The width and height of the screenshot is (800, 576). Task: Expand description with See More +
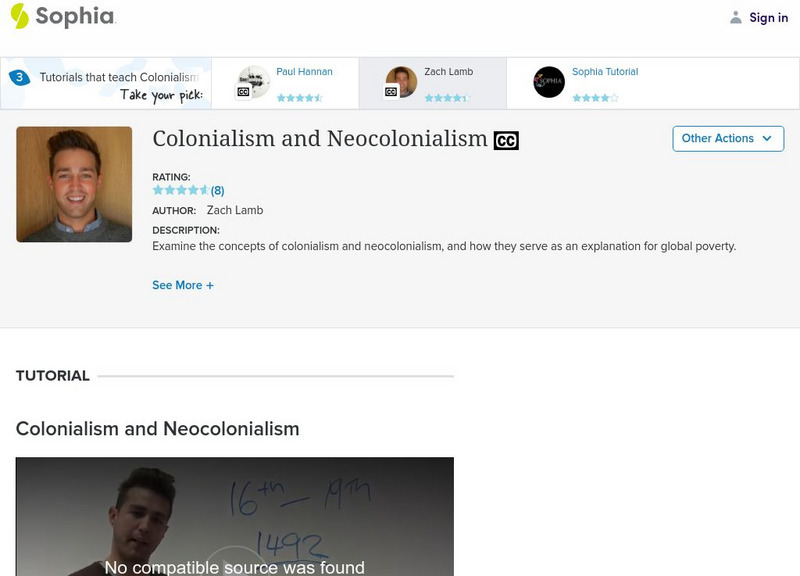coord(183,285)
